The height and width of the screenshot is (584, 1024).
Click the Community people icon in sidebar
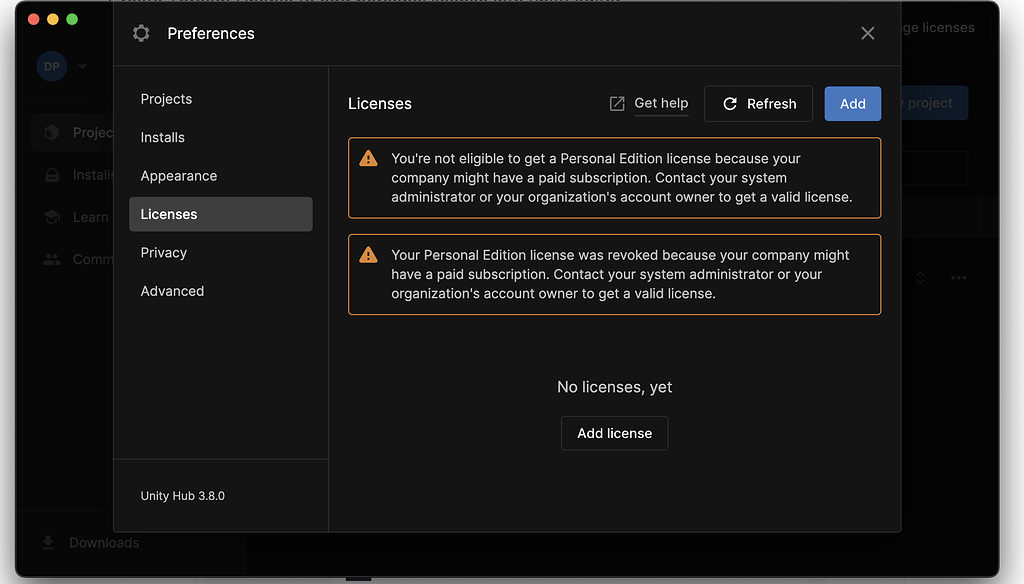[x=52, y=259]
